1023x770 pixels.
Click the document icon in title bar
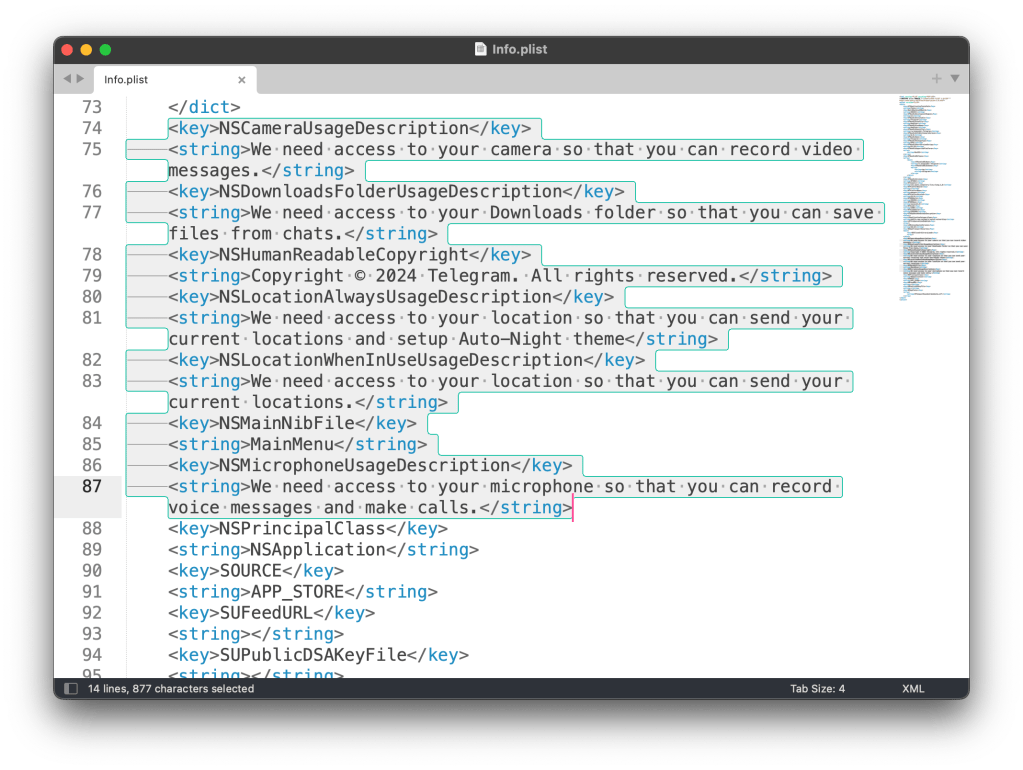pos(481,50)
